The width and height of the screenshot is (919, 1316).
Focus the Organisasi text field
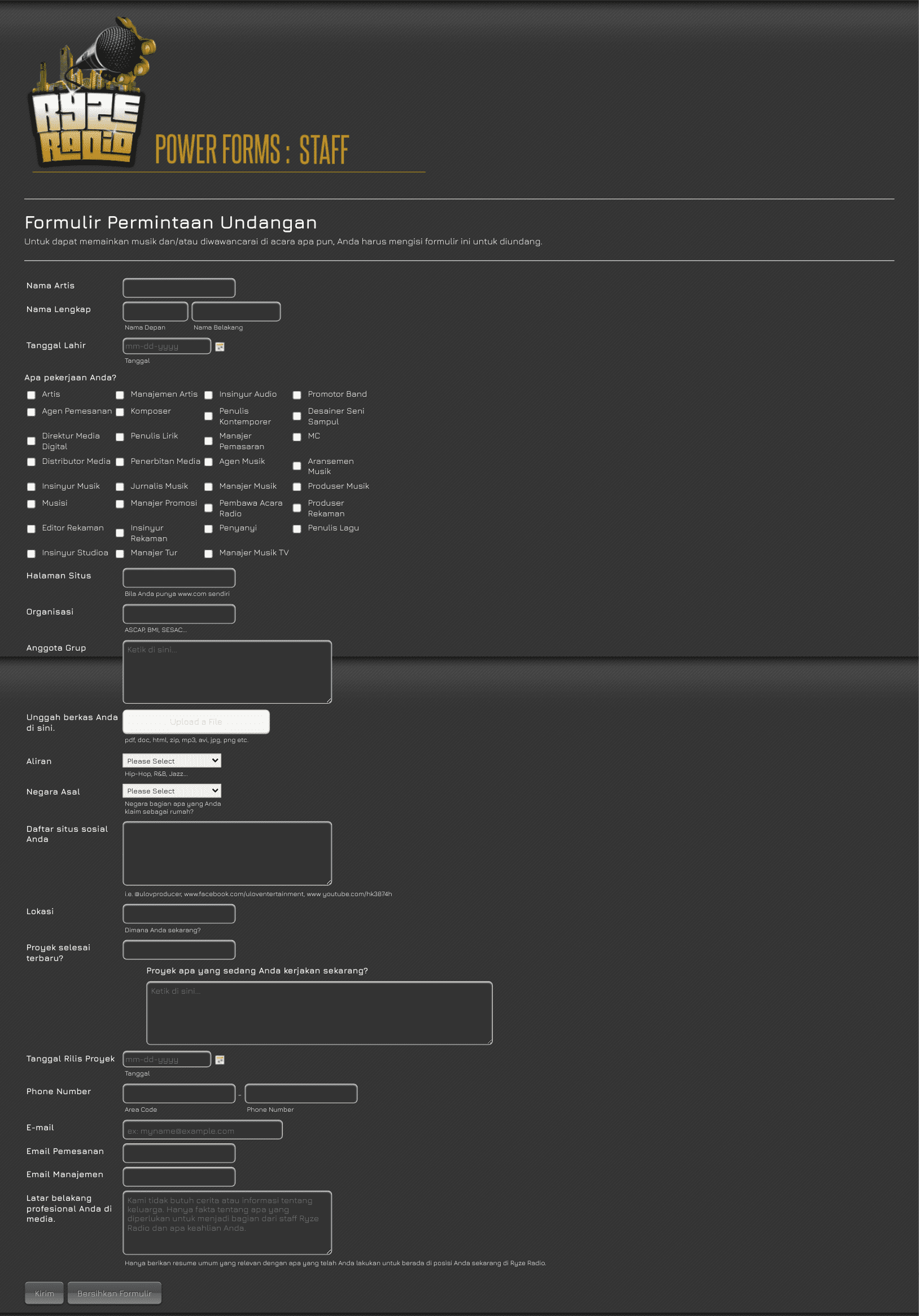179,614
